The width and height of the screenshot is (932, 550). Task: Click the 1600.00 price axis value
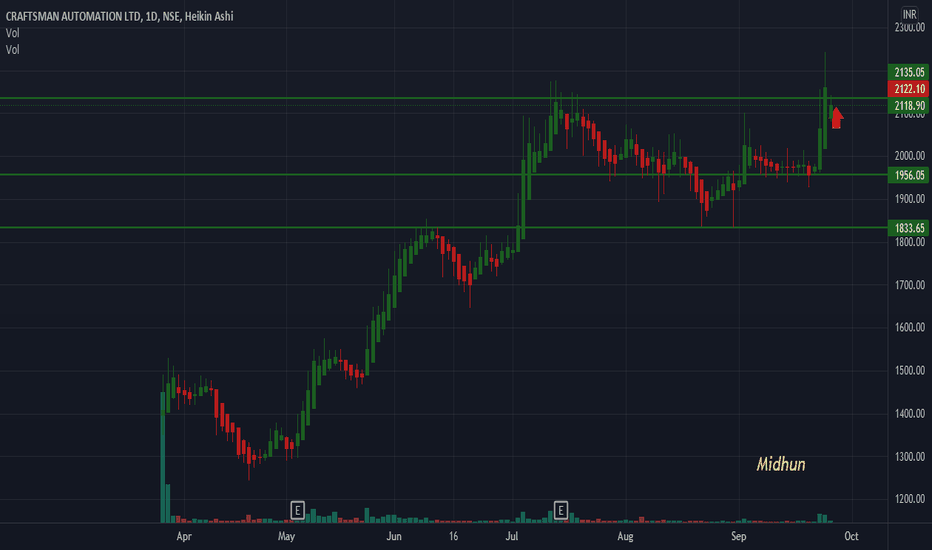pos(909,328)
